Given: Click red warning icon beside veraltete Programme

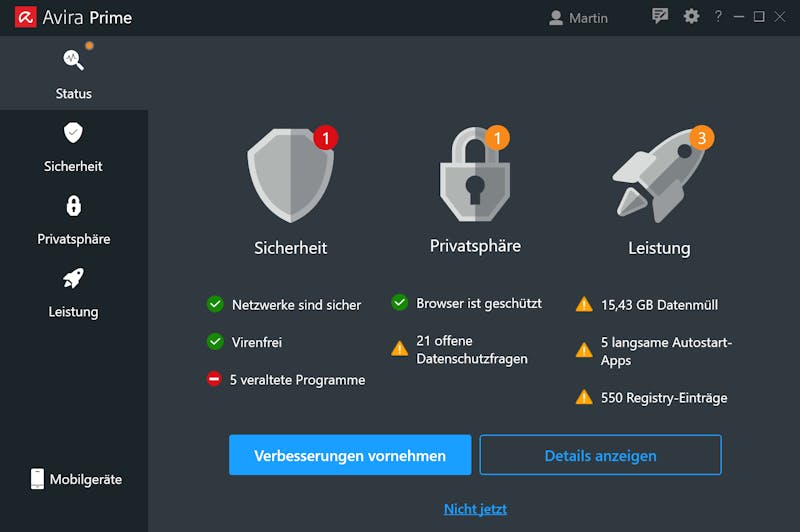Looking at the screenshot, I should pyautogui.click(x=214, y=379).
